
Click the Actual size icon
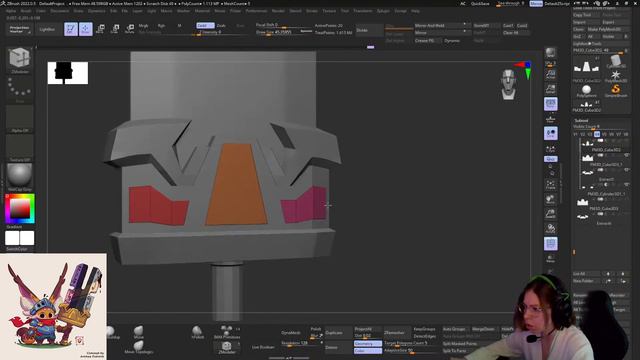pos(550,74)
